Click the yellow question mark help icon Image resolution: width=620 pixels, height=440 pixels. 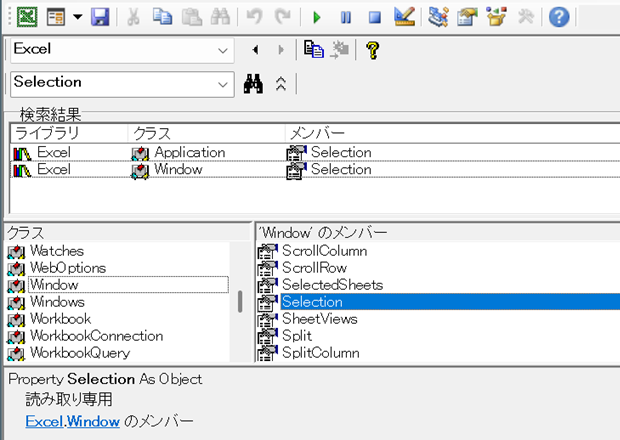372,50
